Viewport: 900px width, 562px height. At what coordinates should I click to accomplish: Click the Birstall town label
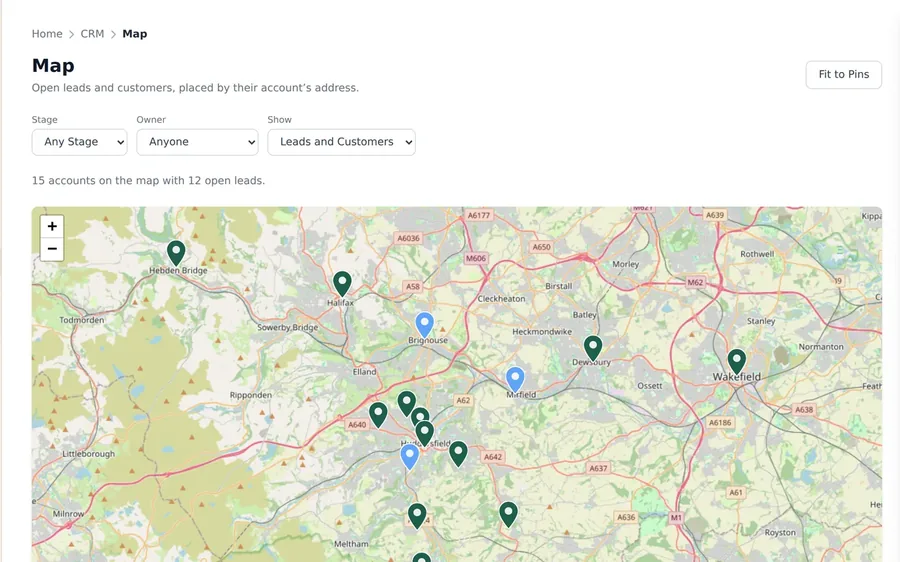pyautogui.click(x=558, y=286)
